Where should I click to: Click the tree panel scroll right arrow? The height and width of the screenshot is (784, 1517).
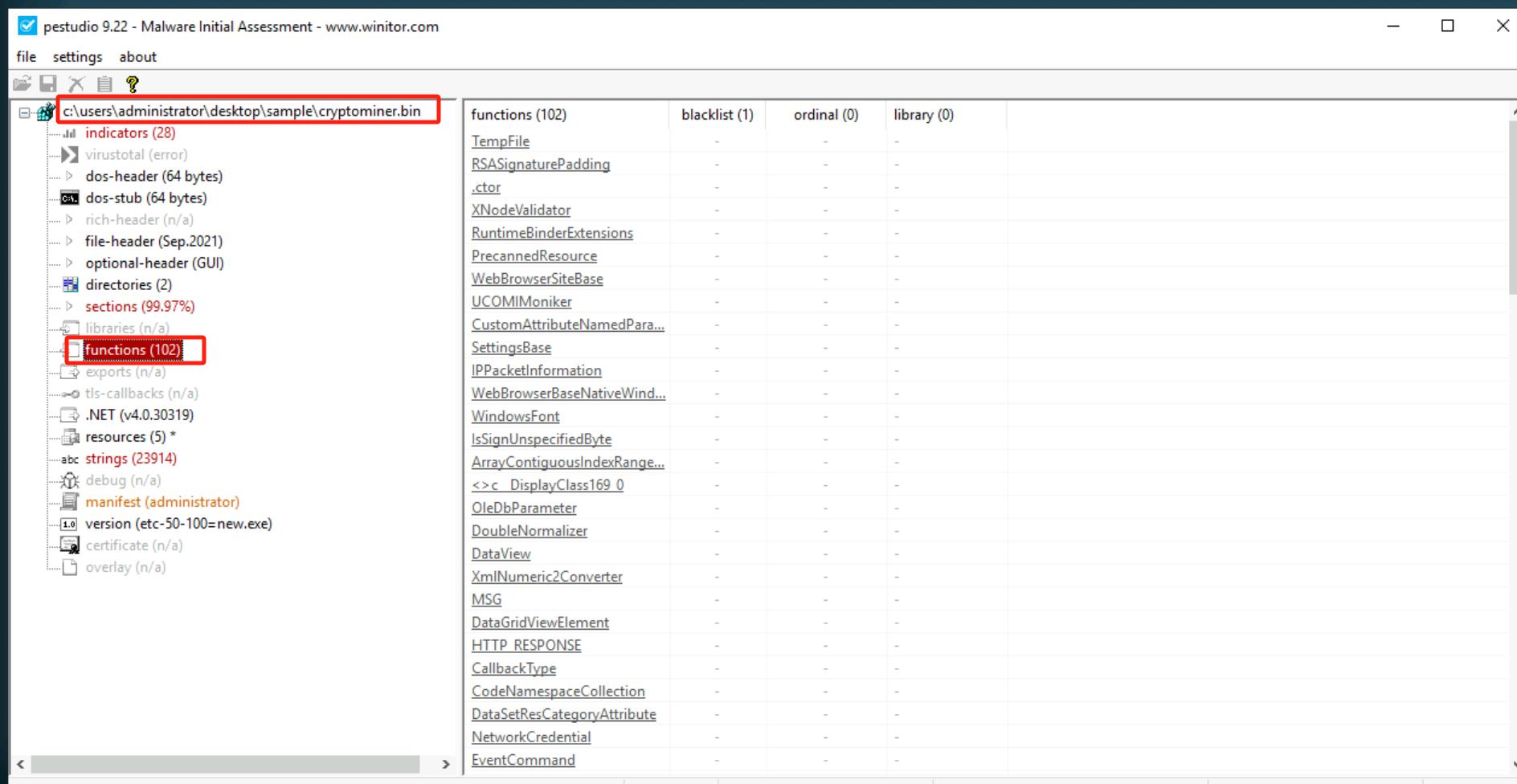click(x=446, y=764)
